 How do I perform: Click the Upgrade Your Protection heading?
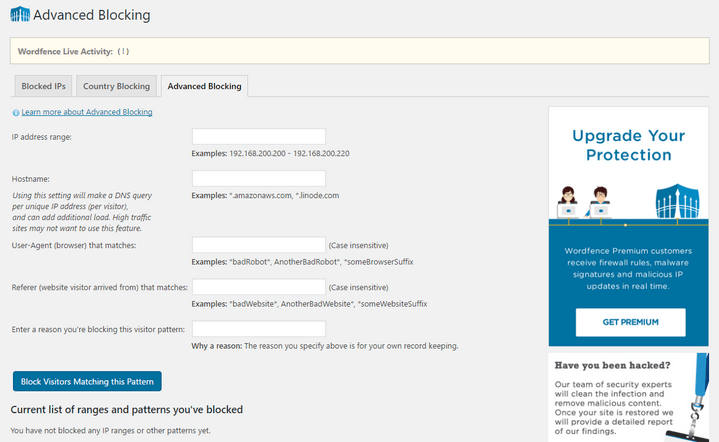point(629,145)
